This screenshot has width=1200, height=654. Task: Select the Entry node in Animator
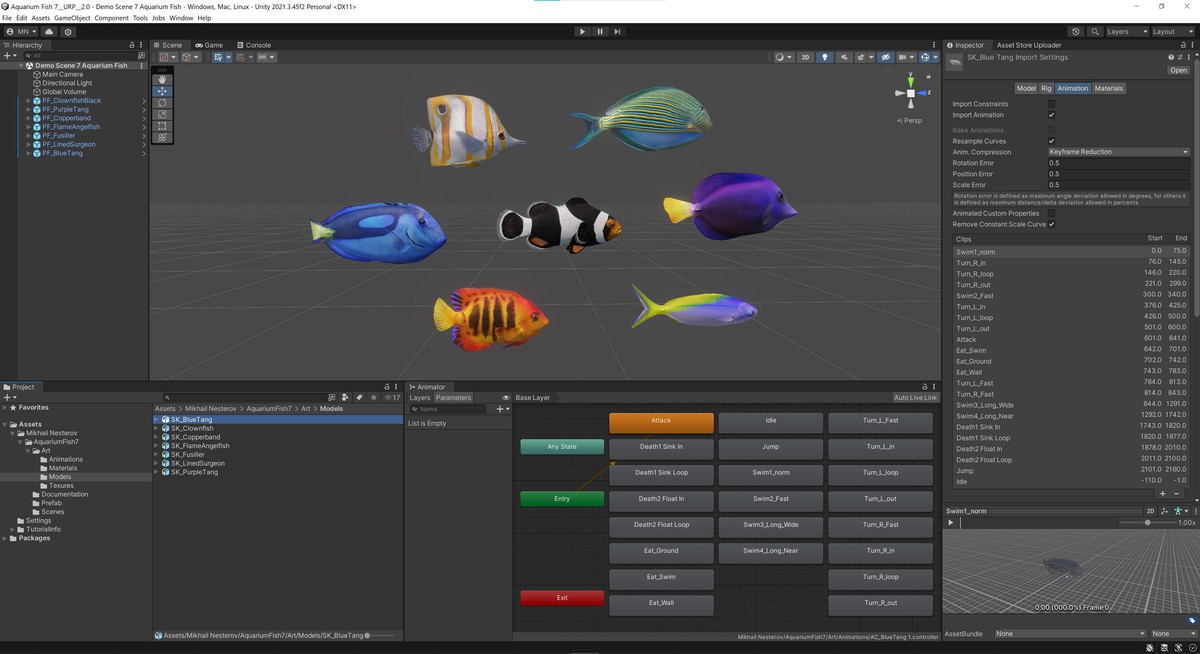[562, 499]
